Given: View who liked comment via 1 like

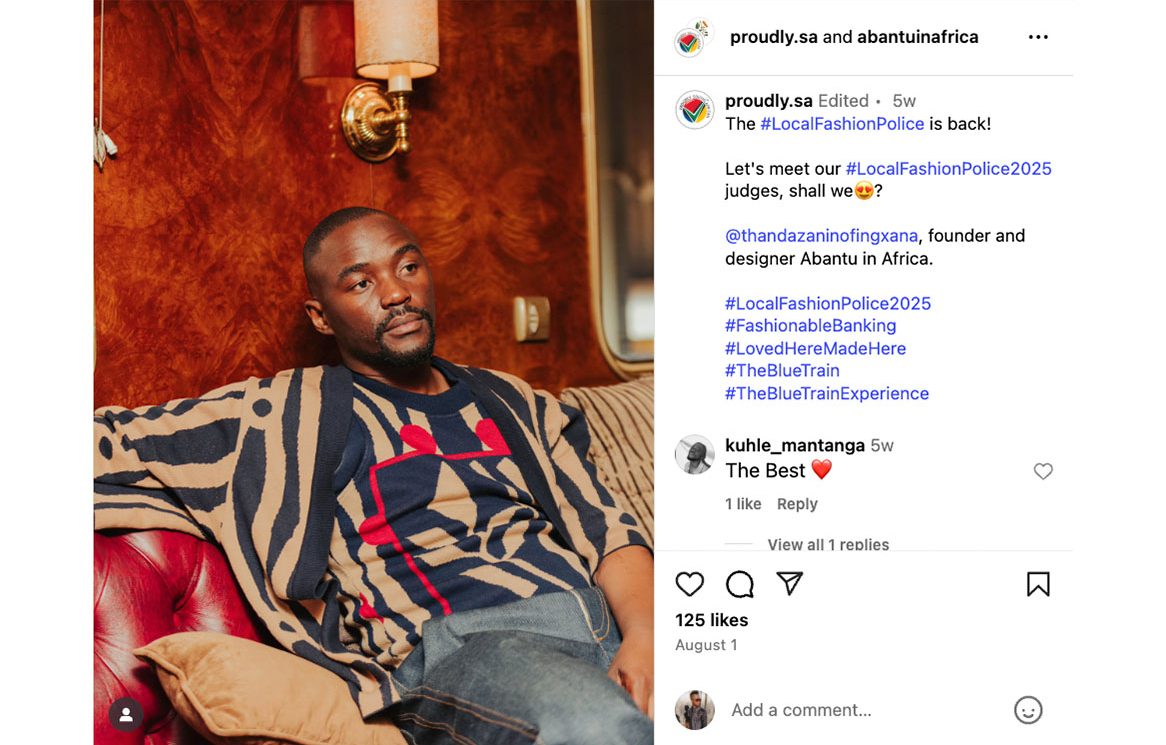Looking at the screenshot, I should [743, 504].
